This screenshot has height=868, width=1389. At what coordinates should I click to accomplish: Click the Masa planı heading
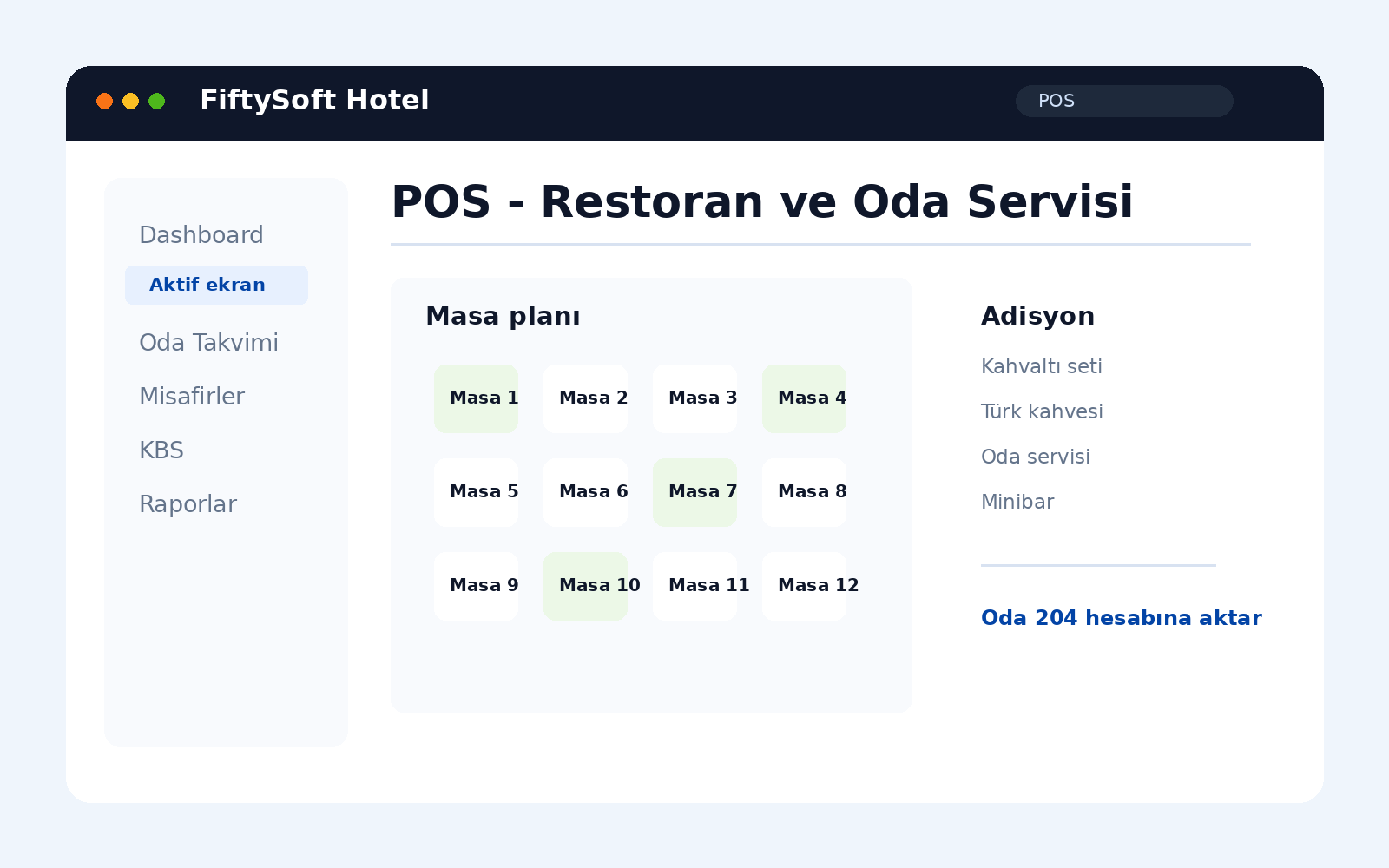[503, 316]
